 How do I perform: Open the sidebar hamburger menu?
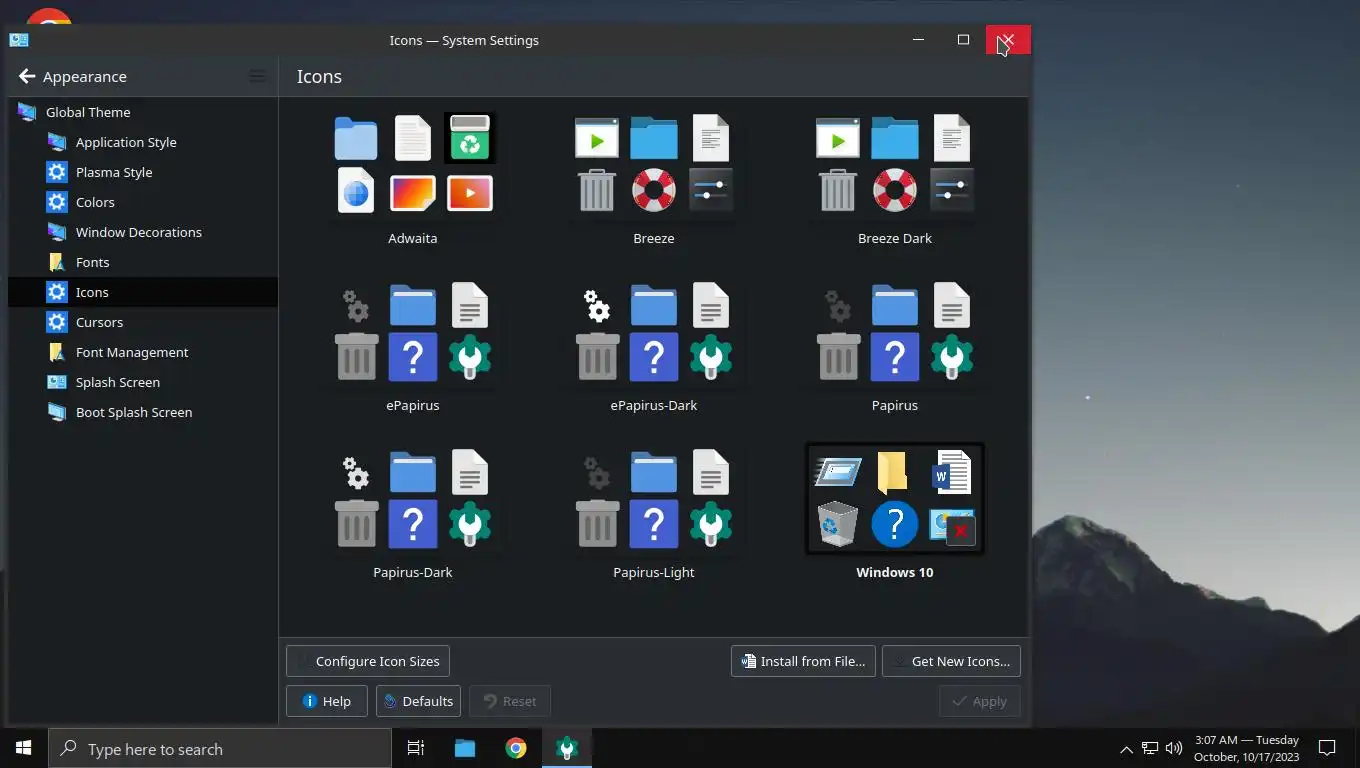tap(257, 76)
